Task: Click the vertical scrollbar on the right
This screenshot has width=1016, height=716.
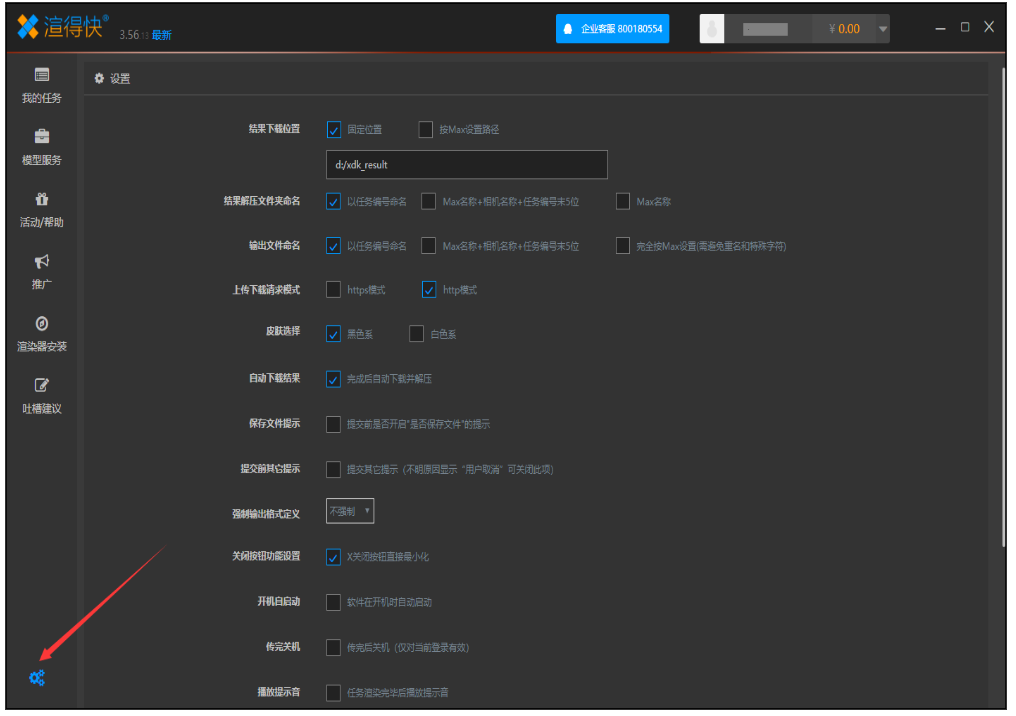Action: [x=1003, y=300]
